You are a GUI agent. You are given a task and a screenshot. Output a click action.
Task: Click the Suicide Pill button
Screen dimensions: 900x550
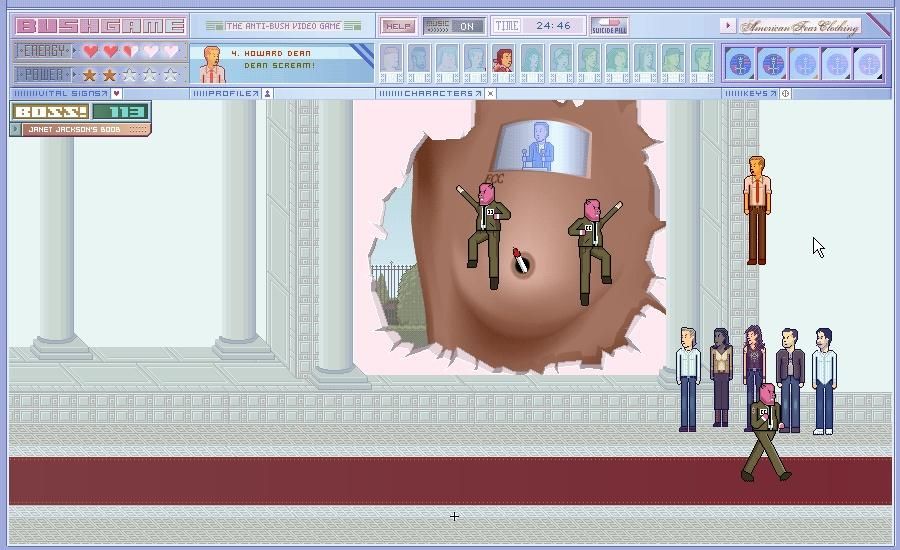click(608, 26)
